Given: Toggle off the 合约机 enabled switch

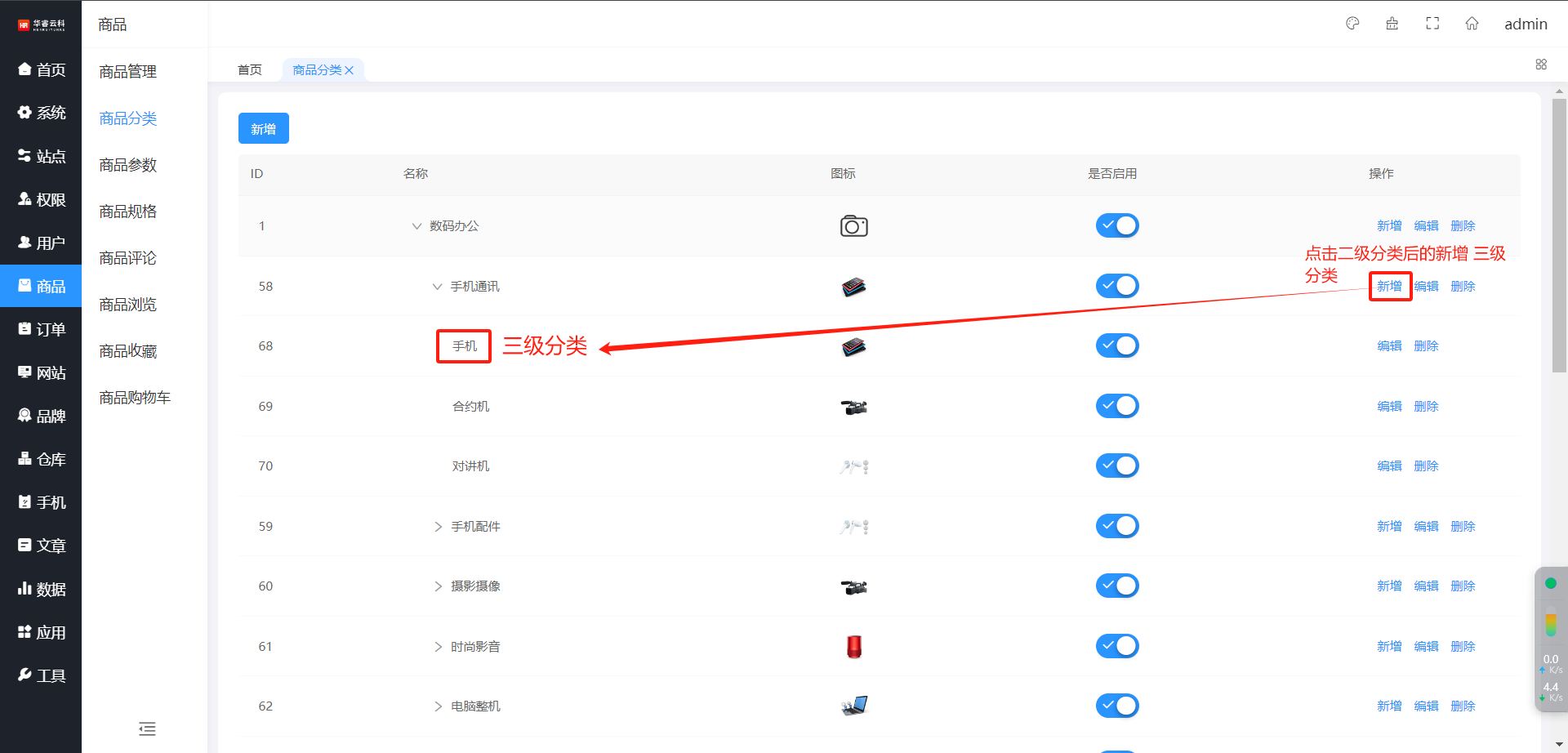Looking at the screenshot, I should (x=1116, y=406).
